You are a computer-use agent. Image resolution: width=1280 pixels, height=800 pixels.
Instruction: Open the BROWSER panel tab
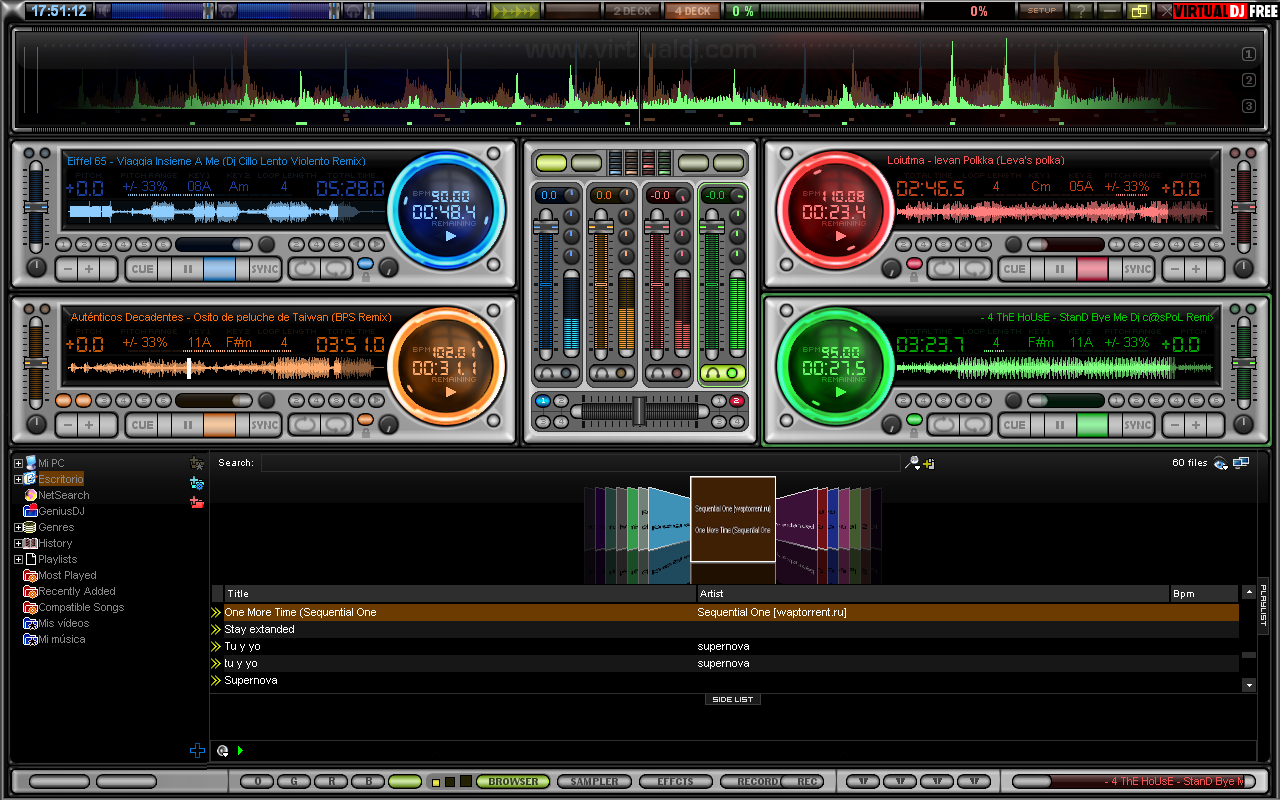[x=513, y=781]
